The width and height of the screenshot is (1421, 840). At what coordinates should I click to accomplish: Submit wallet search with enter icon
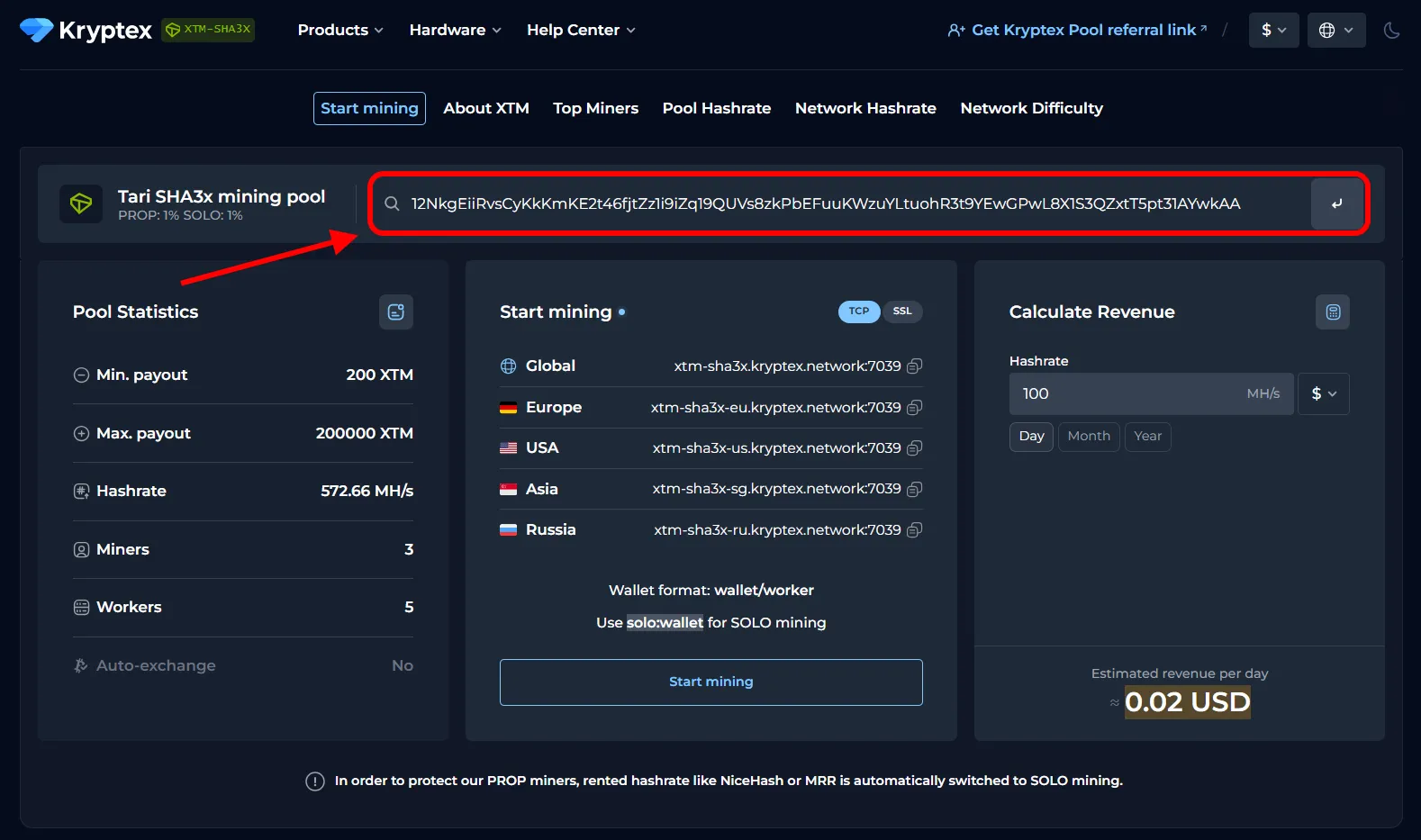[x=1336, y=204]
